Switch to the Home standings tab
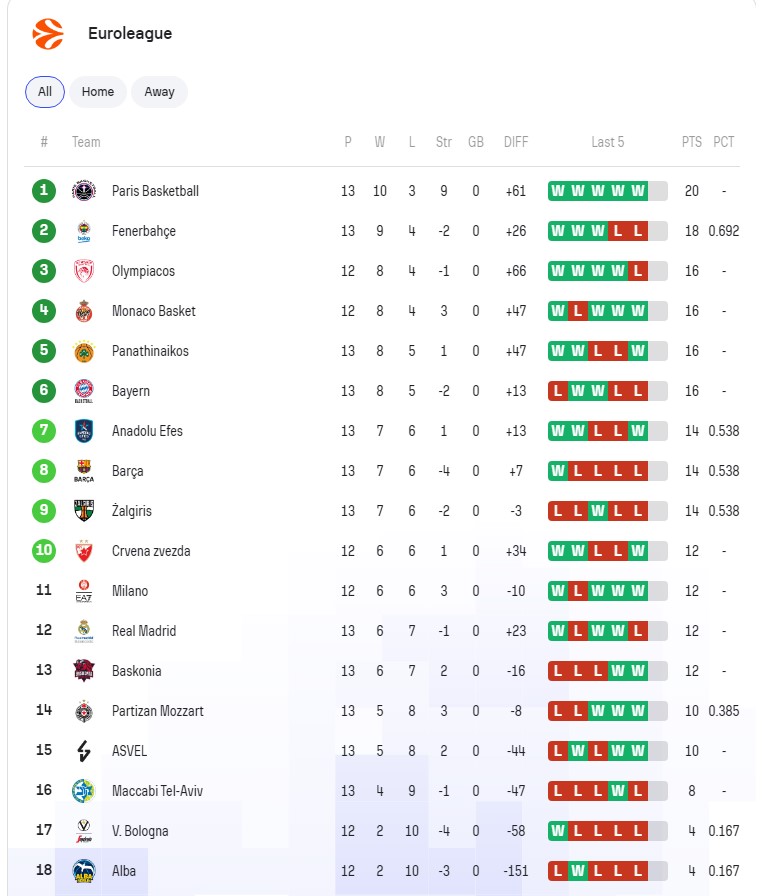 (x=98, y=92)
